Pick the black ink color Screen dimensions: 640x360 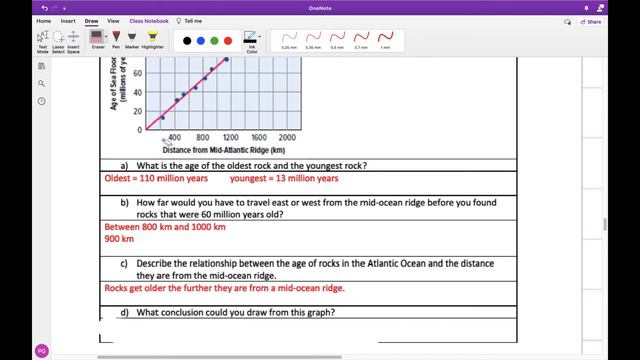point(187,40)
